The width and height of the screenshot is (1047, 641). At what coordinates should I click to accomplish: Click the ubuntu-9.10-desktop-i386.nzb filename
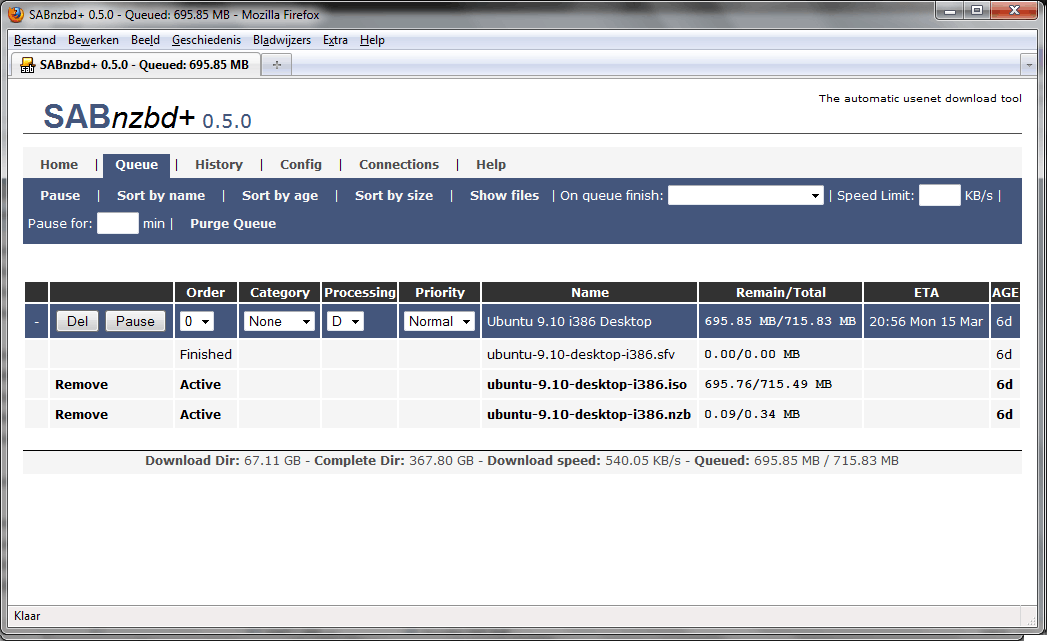pyautogui.click(x=589, y=415)
